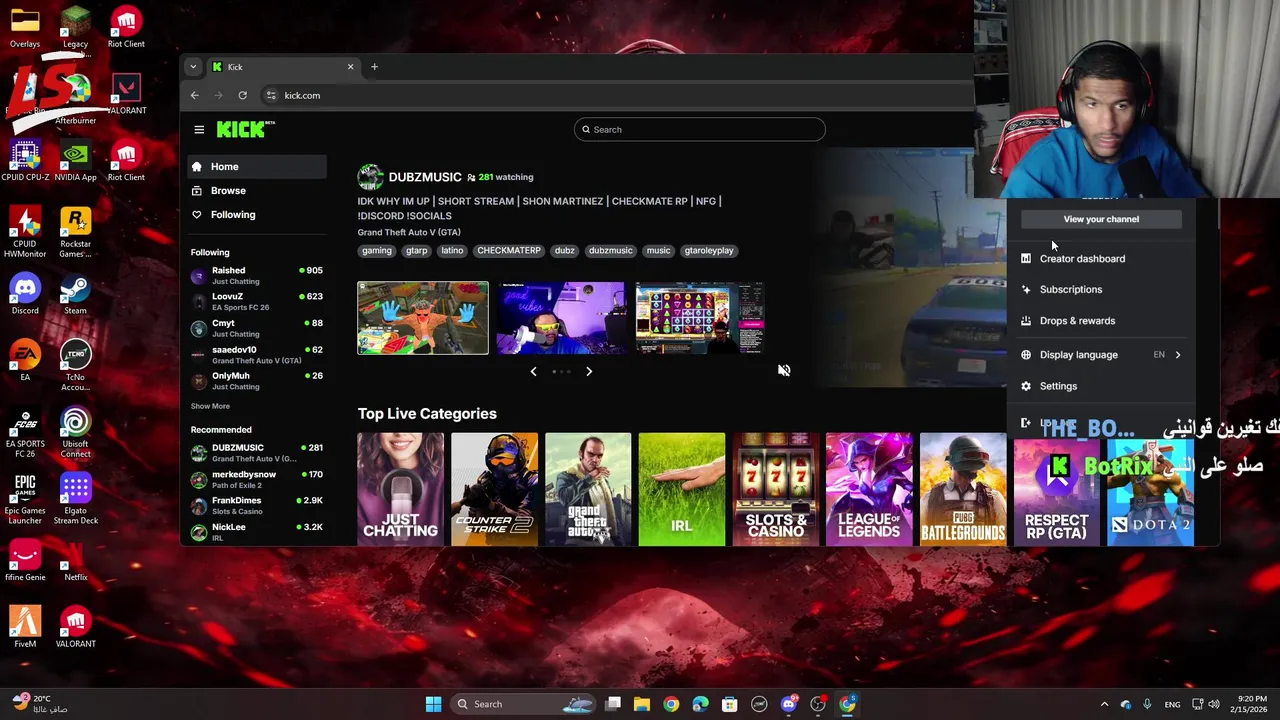Screen dimensions: 1280x720
Task: Open the Kick hamburger sidebar menu
Action: click(199, 129)
